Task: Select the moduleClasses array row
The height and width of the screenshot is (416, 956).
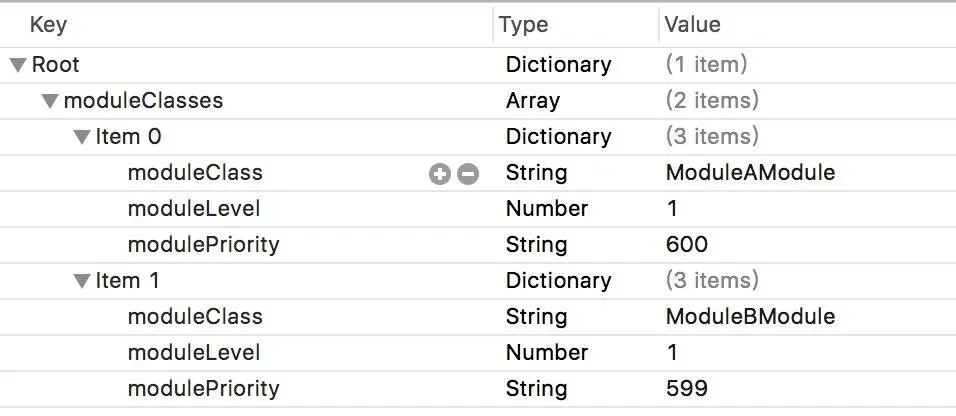Action: (143, 101)
